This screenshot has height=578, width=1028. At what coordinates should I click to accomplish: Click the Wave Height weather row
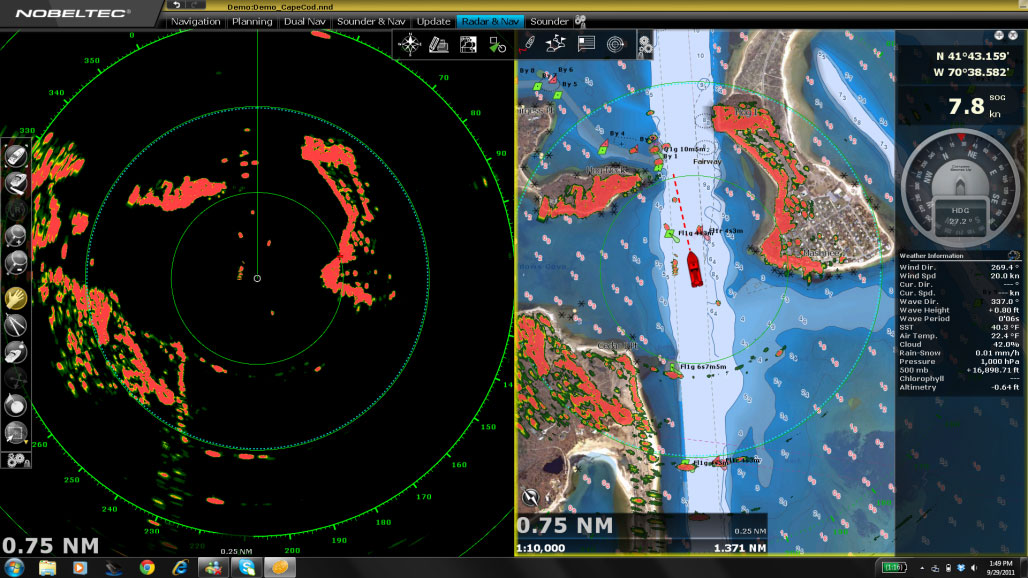960,310
